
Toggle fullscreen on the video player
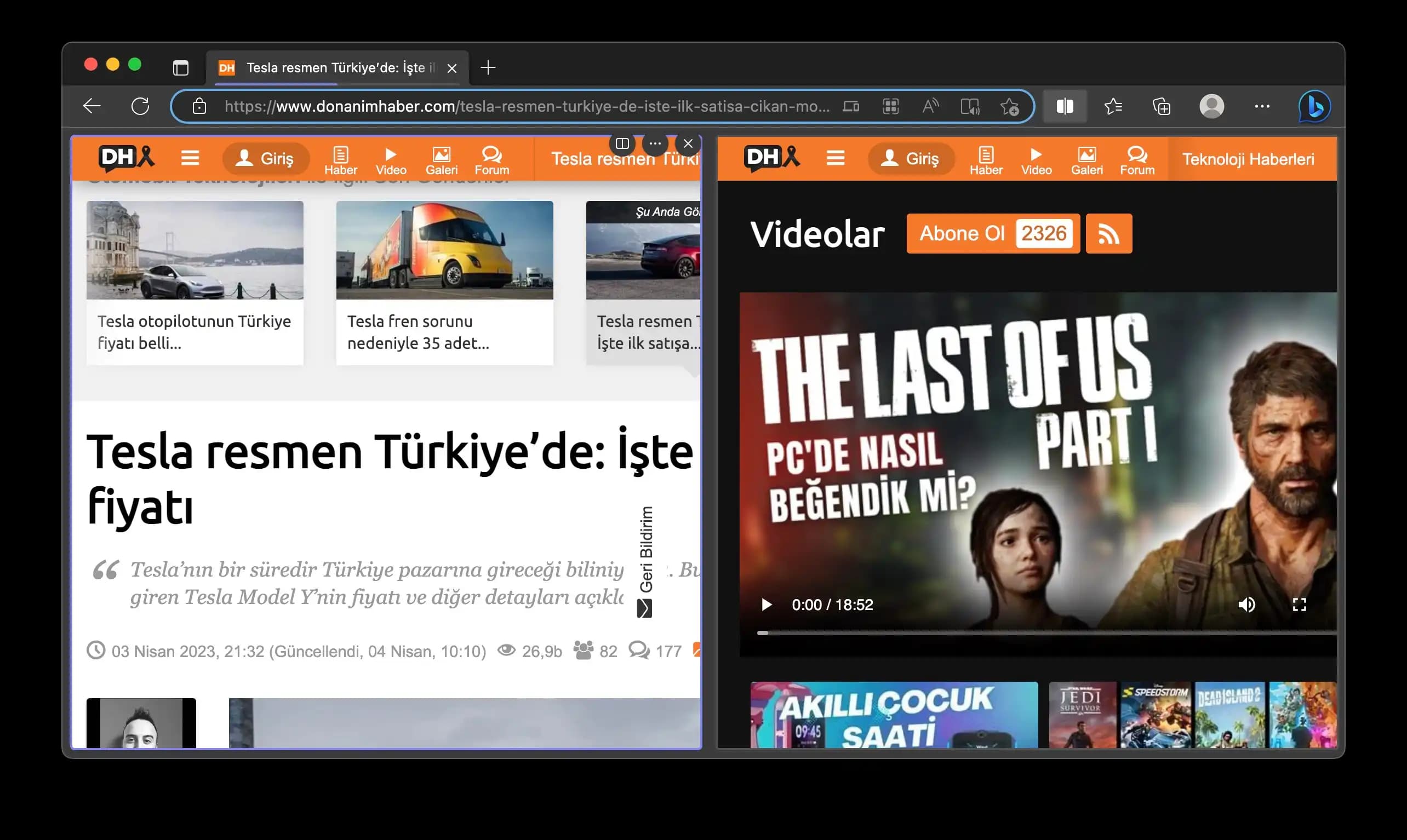(1300, 605)
